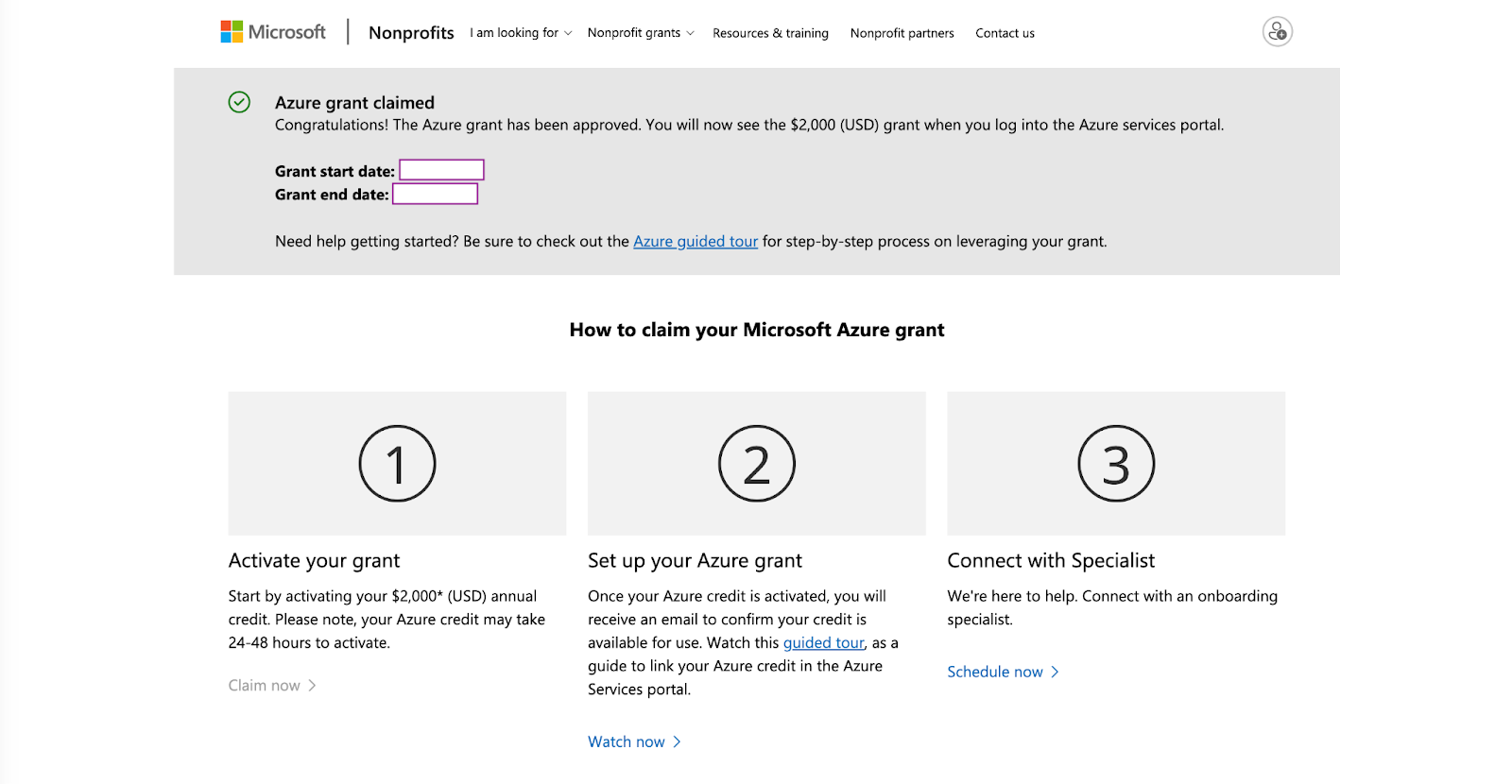Expand the Nonprofit grants menu

[641, 33]
